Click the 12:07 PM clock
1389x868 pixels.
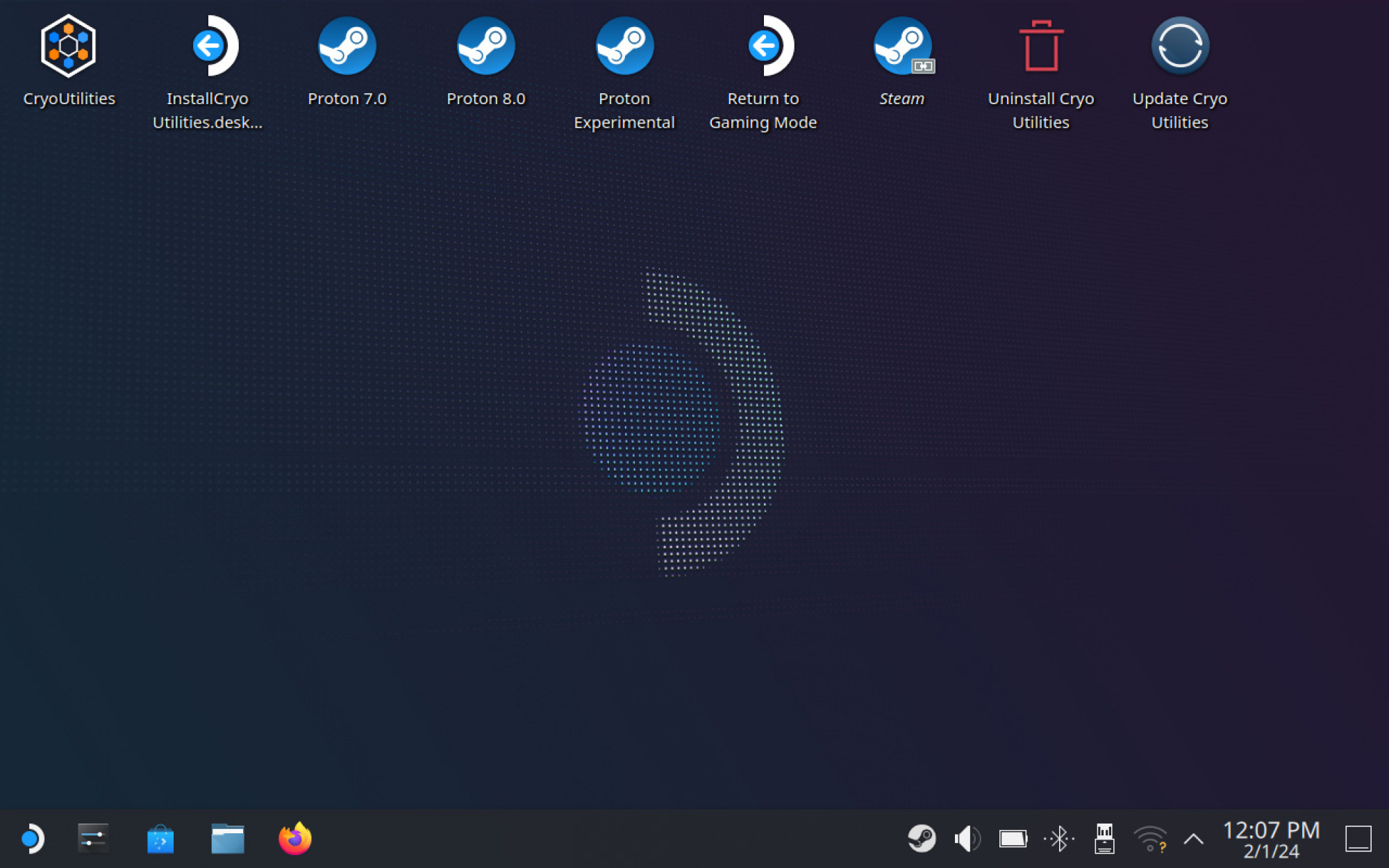pyautogui.click(x=1271, y=831)
